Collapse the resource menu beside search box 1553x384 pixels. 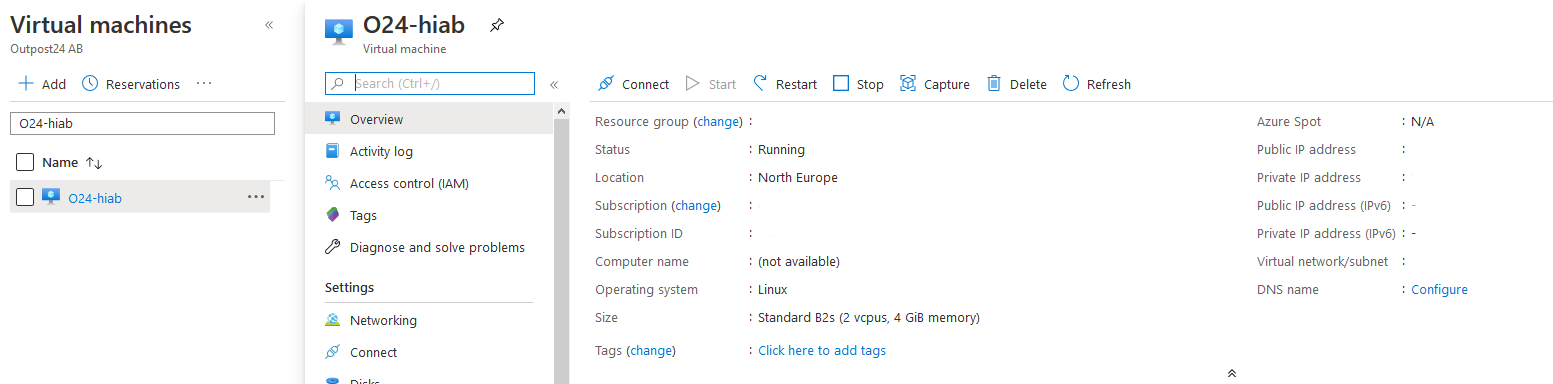point(554,84)
